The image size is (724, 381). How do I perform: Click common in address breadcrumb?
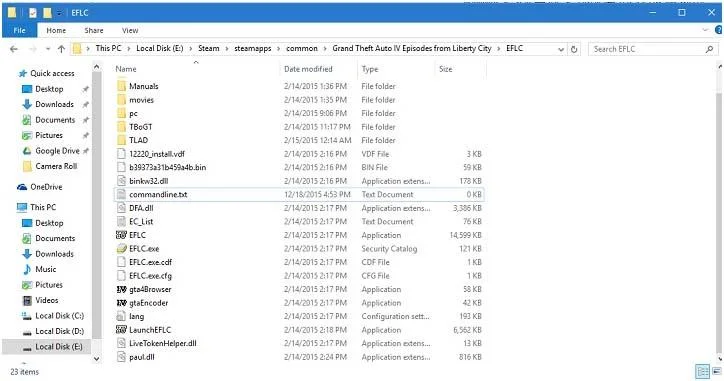[x=302, y=48]
